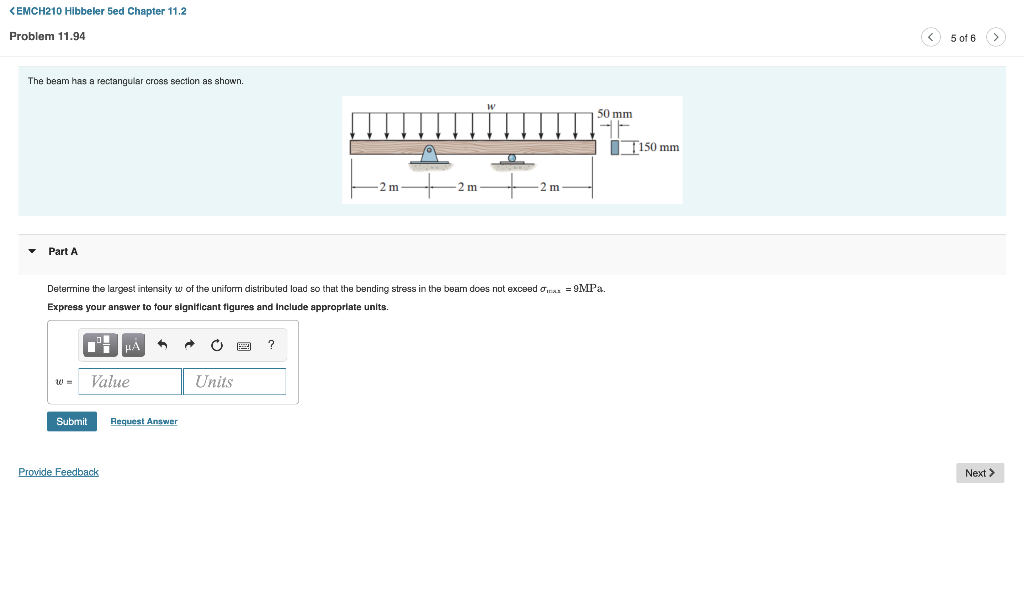Go to next item with right chevron circle
Screen dimensions: 1024x591
[x=996, y=36]
